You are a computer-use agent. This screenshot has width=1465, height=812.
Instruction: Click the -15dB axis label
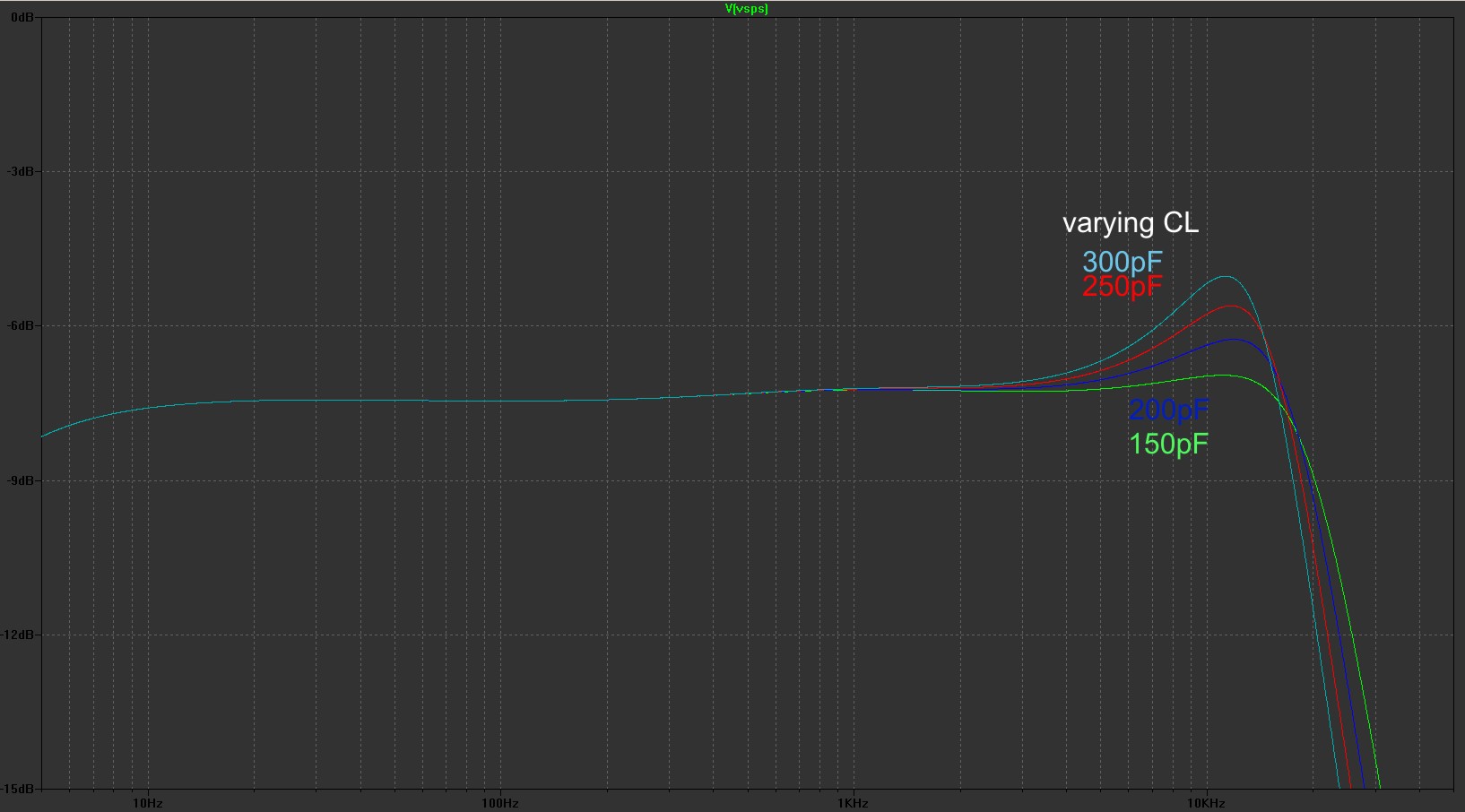19,789
